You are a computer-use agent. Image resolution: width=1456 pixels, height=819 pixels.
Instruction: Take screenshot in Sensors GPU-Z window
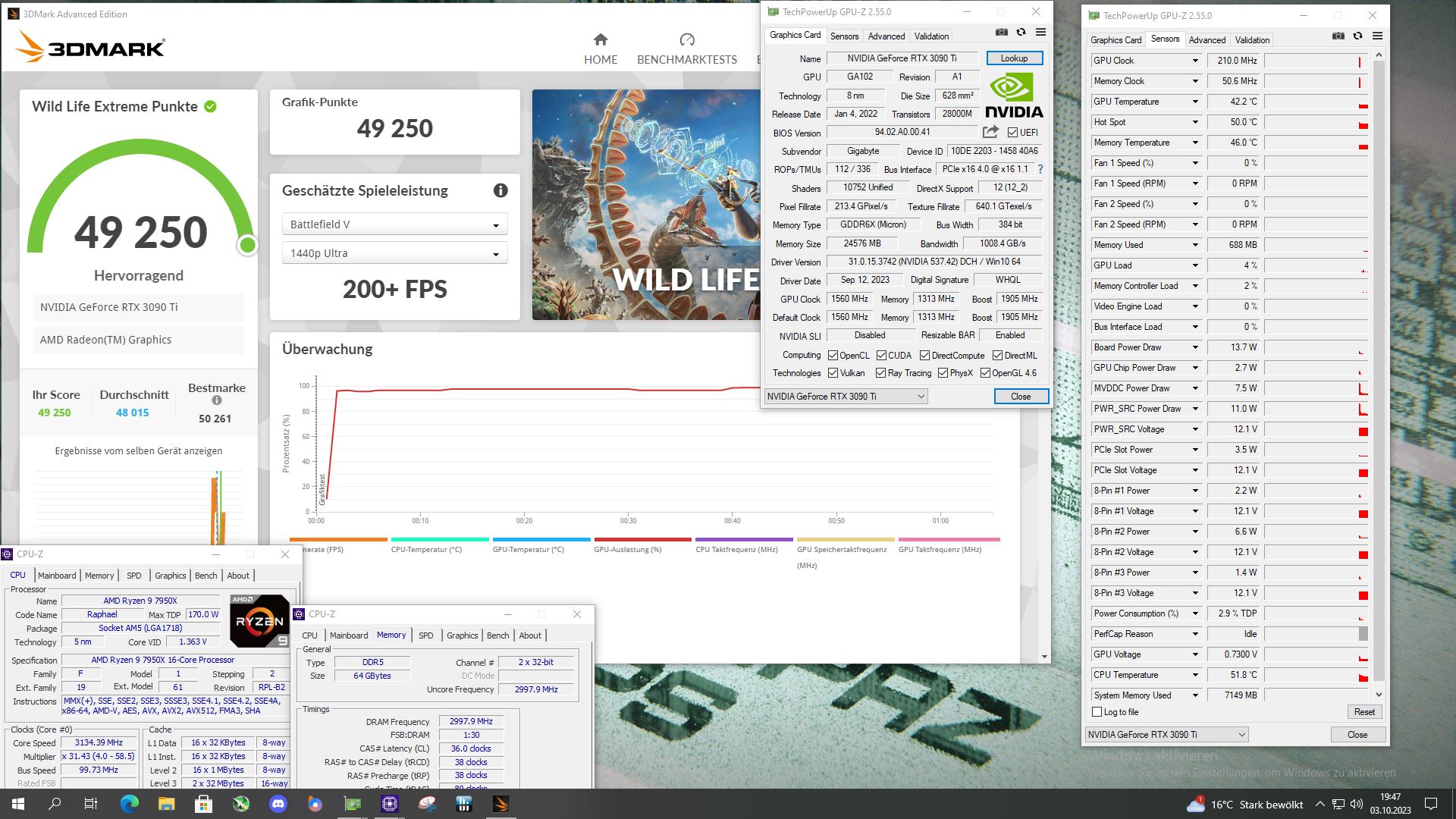[x=1338, y=36]
